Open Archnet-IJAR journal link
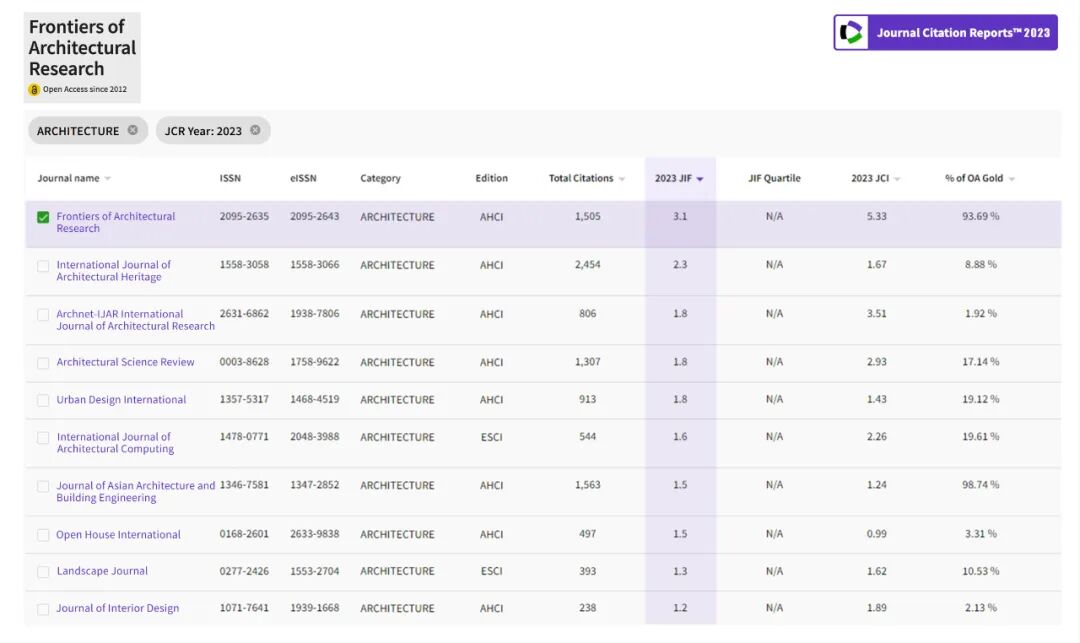The height and width of the screenshot is (643, 1080). [x=136, y=319]
